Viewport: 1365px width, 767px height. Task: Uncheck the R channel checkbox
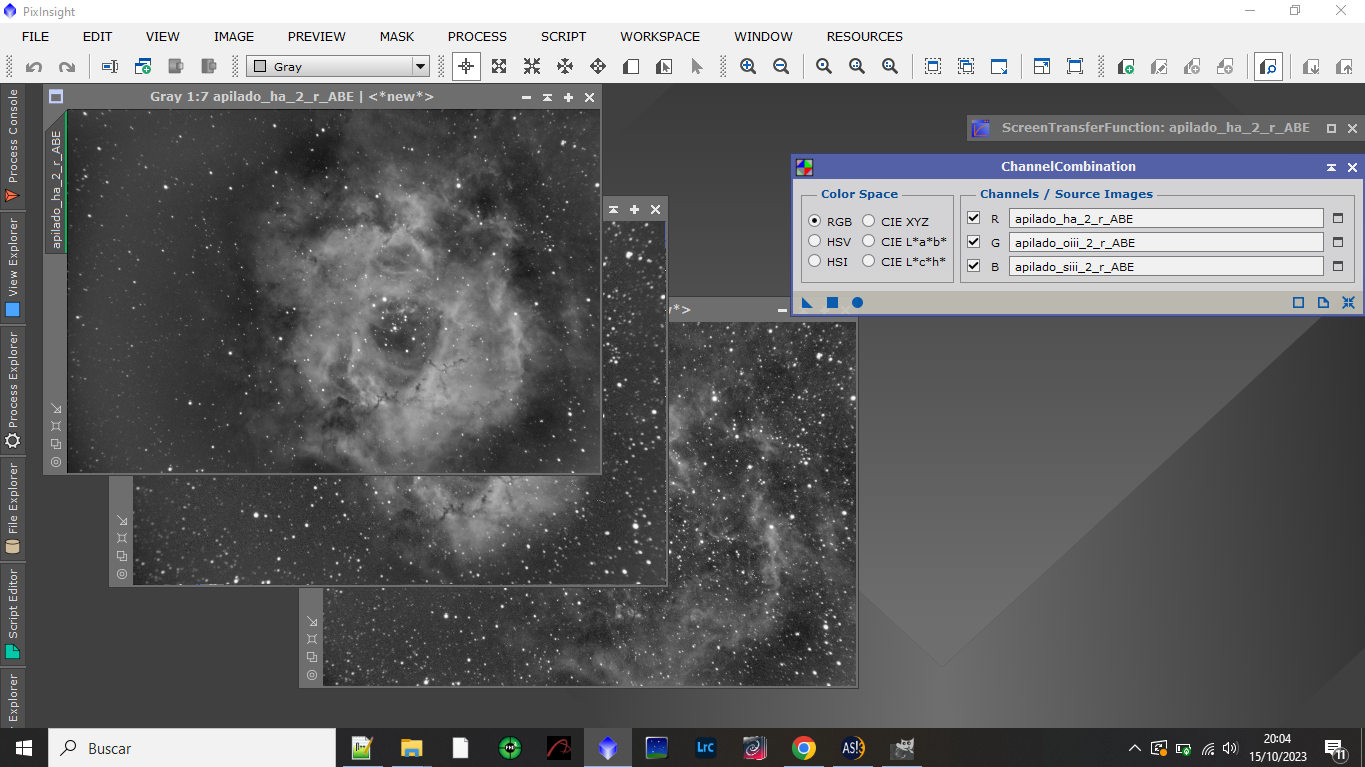[974, 218]
